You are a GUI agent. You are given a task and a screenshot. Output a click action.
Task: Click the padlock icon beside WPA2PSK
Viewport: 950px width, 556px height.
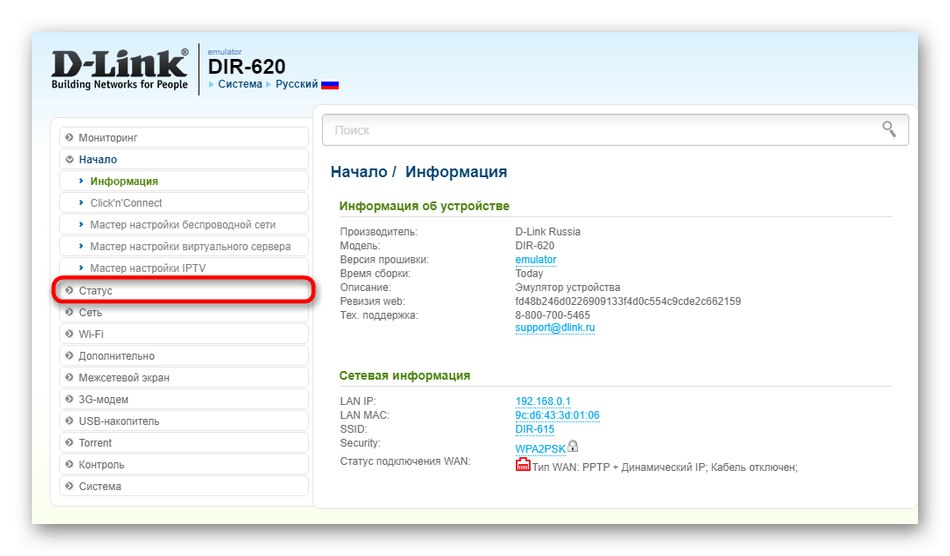pyautogui.click(x=573, y=446)
